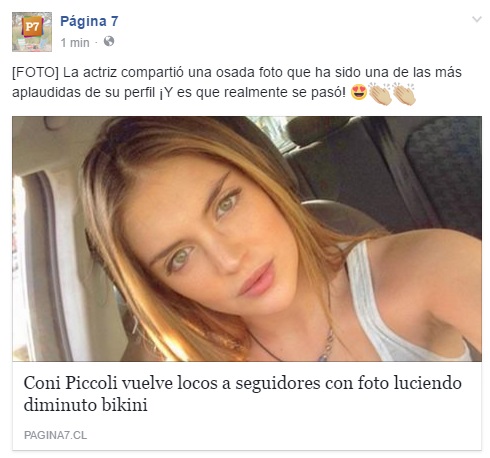
Task: Open the Coni Piccoli article headline
Action: coord(243,394)
